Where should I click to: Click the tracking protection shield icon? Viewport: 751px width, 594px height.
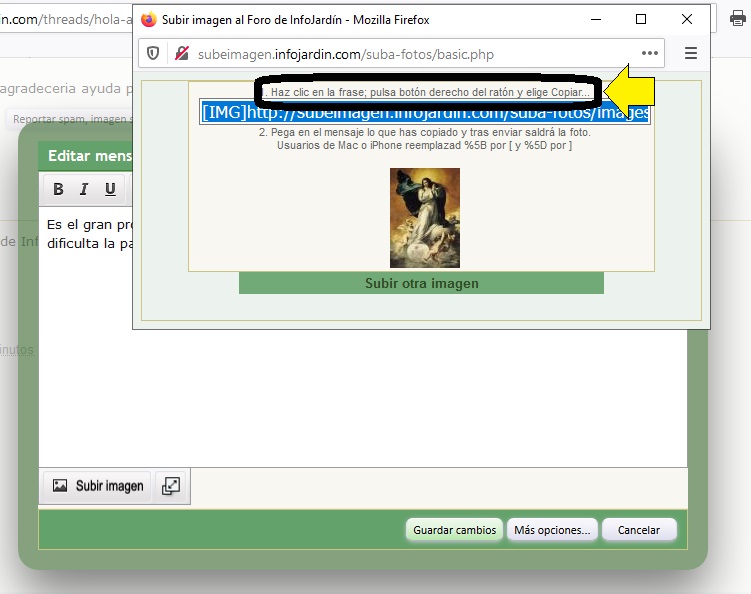tap(153, 54)
